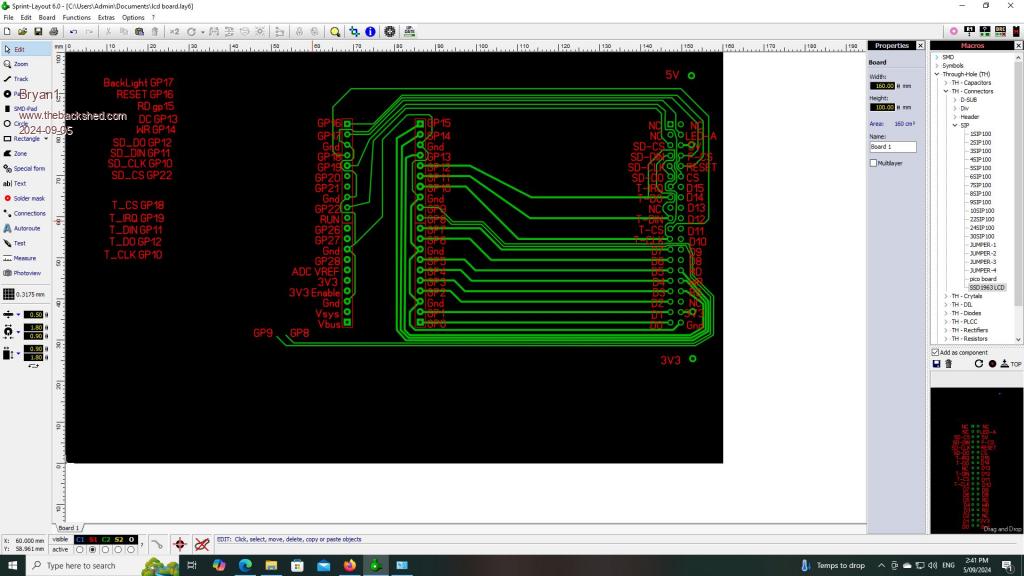Click the board Name input field

point(892,147)
